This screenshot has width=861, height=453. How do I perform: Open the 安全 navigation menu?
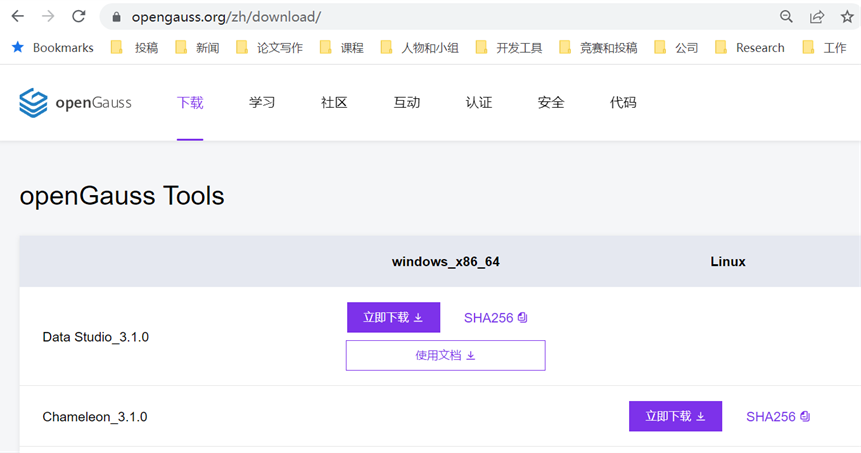pyautogui.click(x=551, y=103)
